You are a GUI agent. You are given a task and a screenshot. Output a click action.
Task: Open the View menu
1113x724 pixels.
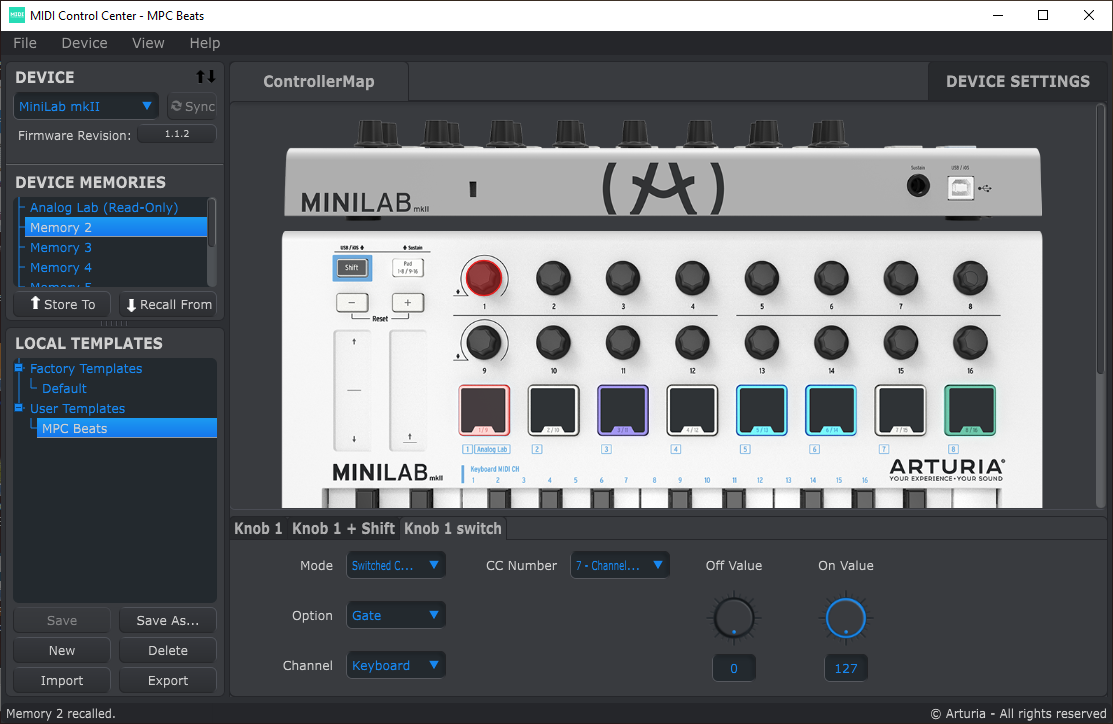[x=148, y=43]
